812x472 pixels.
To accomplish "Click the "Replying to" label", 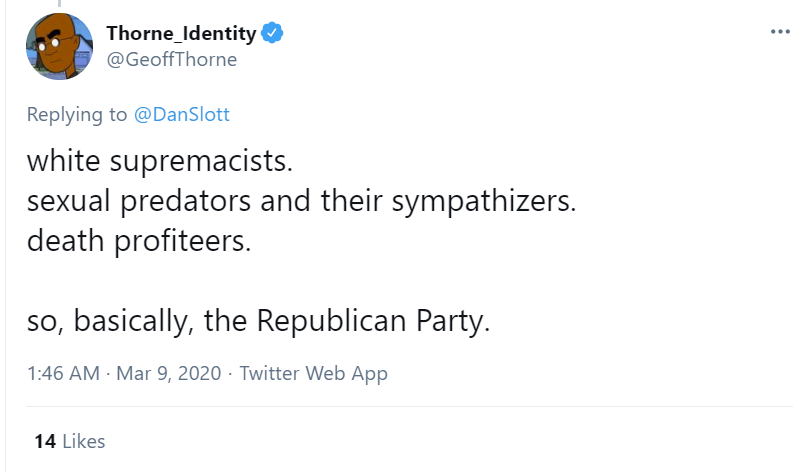I will pyautogui.click(x=77, y=114).
